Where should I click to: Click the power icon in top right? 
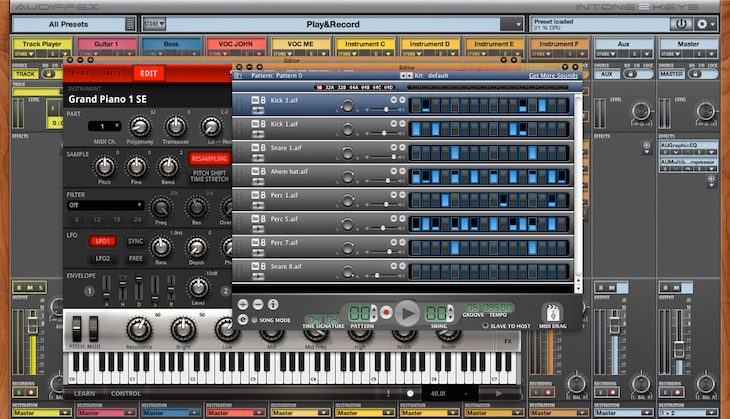coord(681,23)
